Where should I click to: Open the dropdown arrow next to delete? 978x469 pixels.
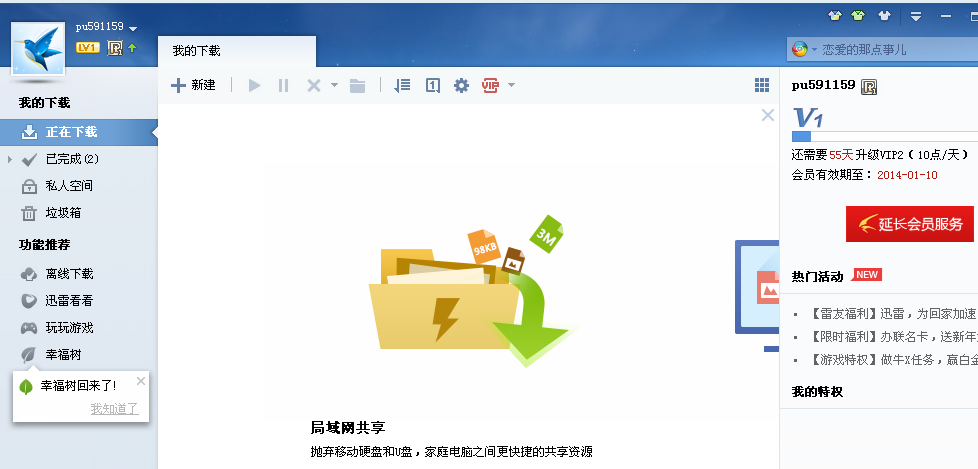[x=334, y=85]
